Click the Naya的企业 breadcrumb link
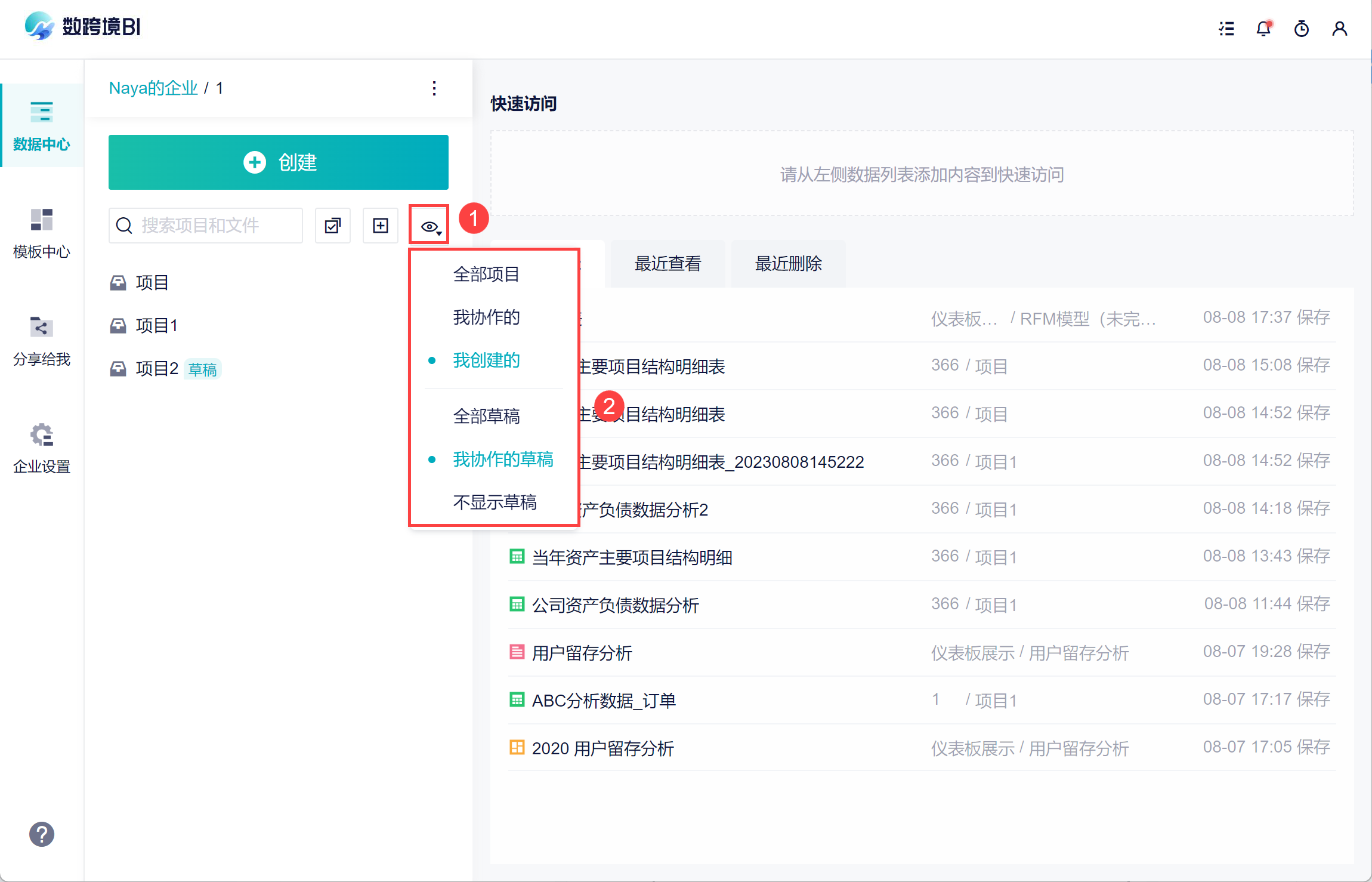Image resolution: width=1372 pixels, height=882 pixels. tap(153, 88)
